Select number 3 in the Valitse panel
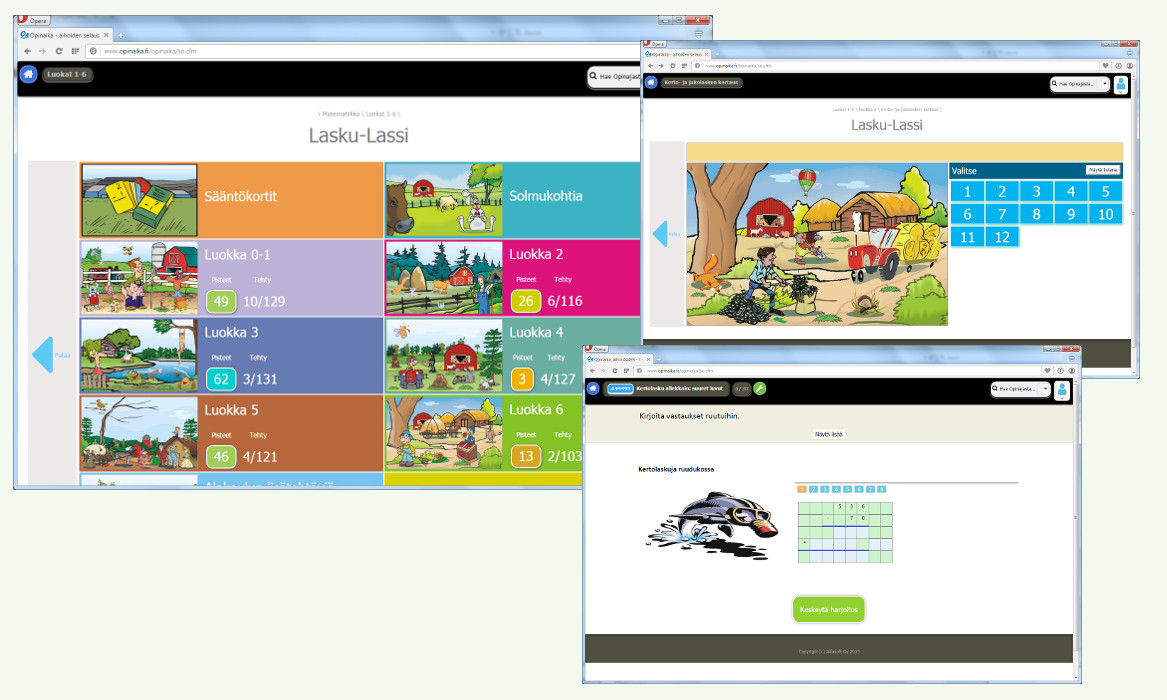Viewport: 1167px width, 700px height. (x=1036, y=192)
